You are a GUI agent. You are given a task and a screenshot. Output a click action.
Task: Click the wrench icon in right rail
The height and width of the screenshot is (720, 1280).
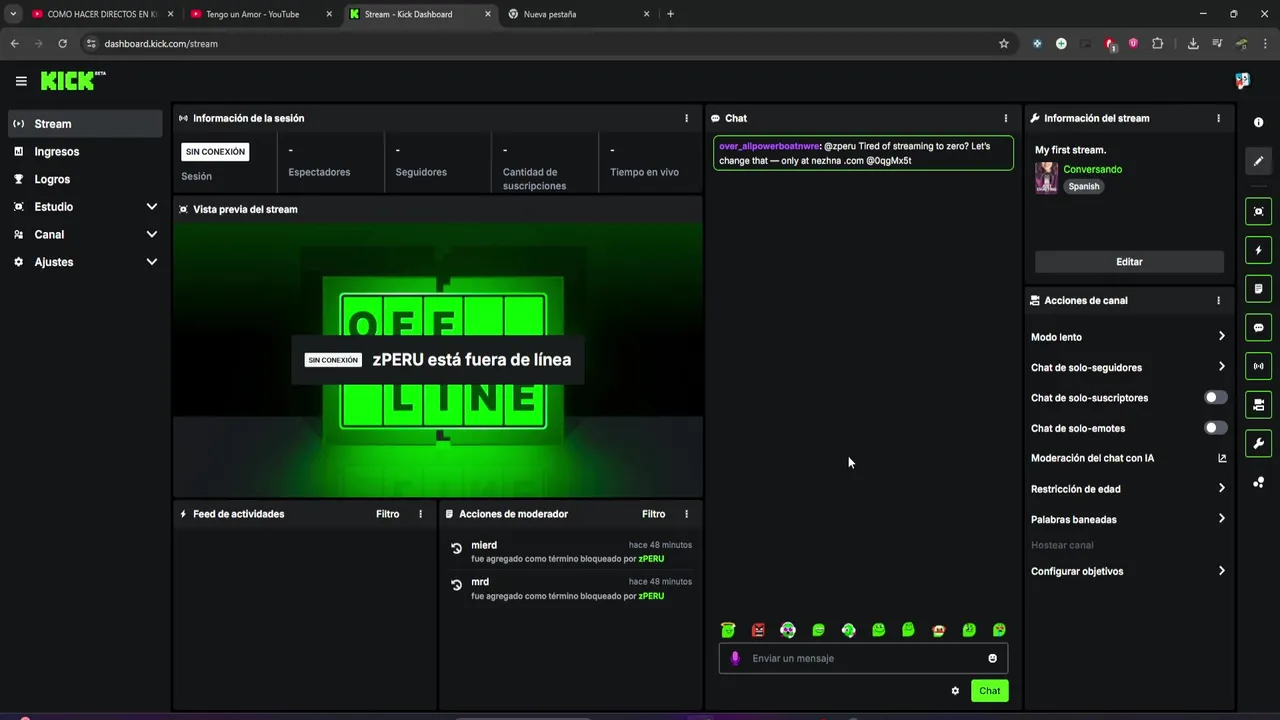coord(1258,443)
